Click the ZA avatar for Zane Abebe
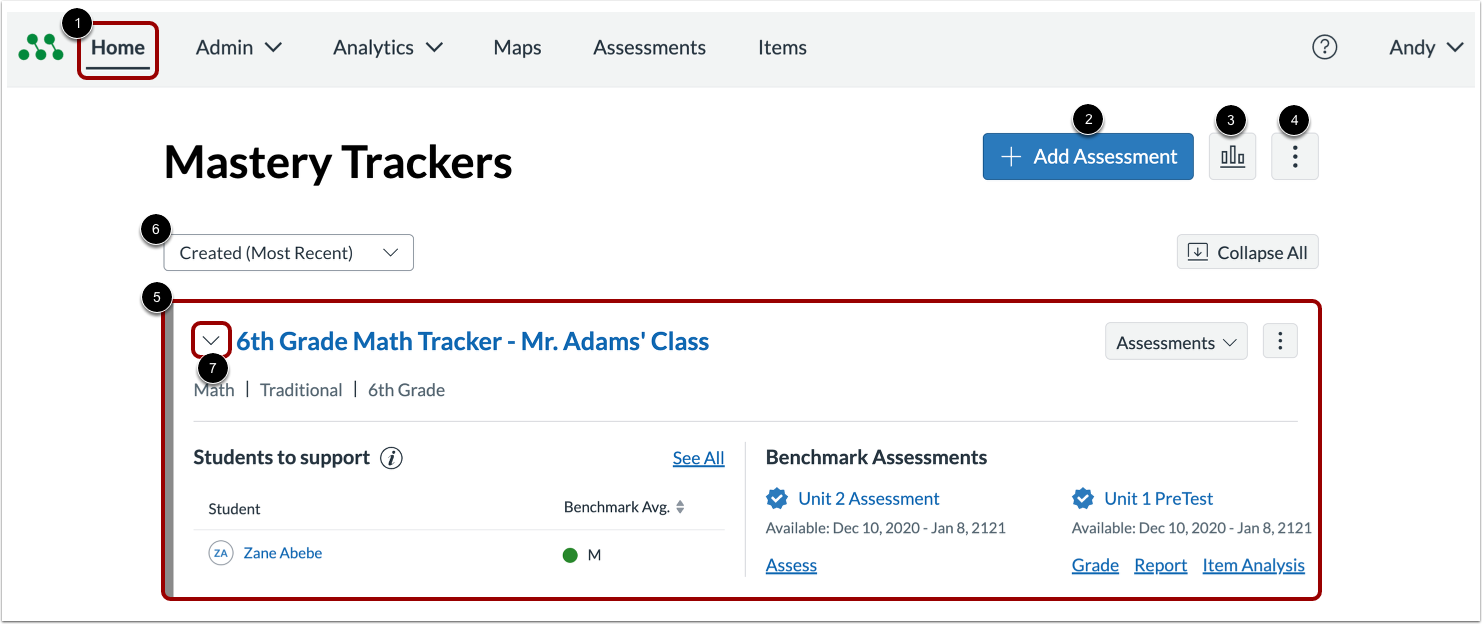 tap(221, 553)
